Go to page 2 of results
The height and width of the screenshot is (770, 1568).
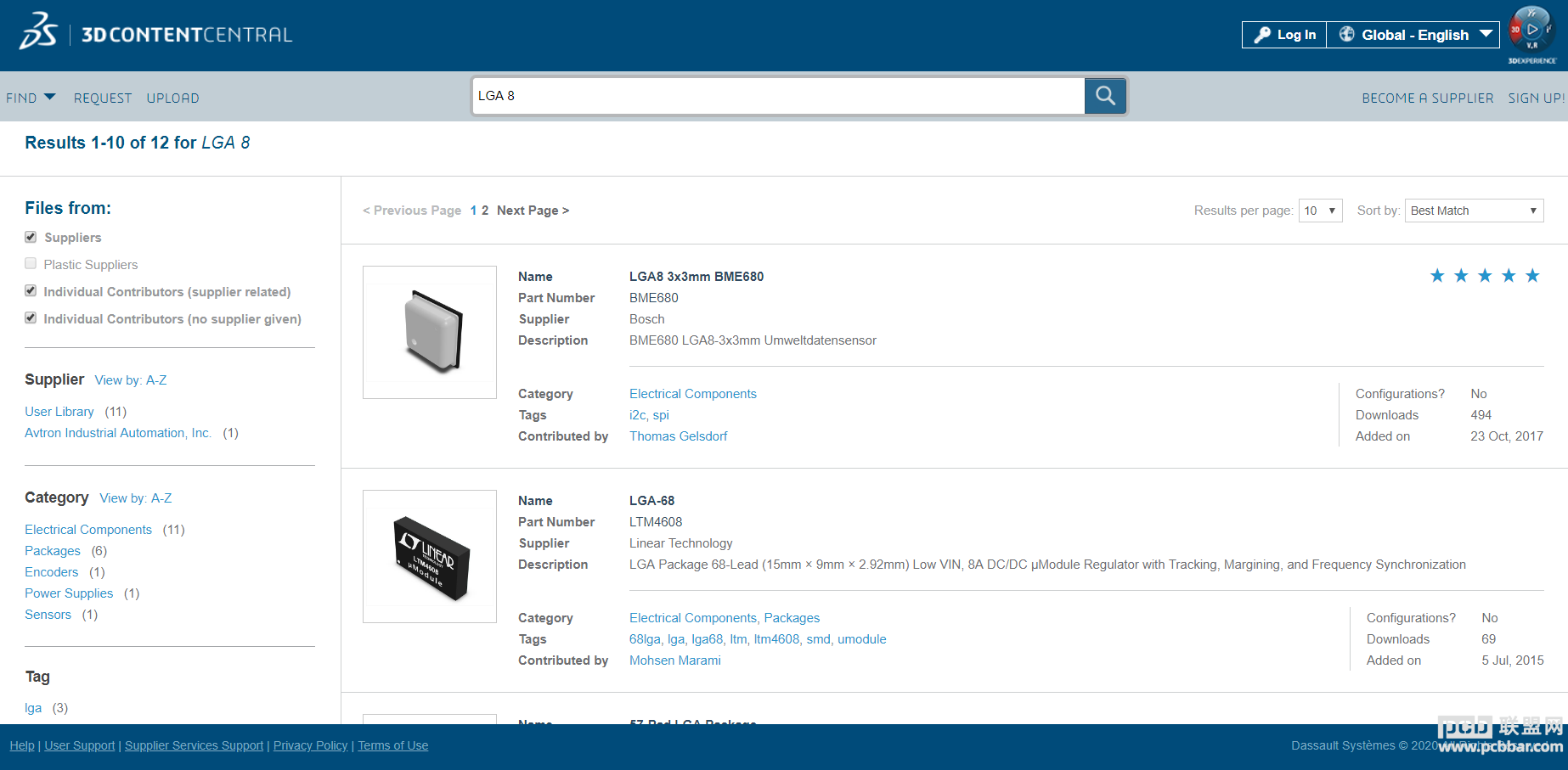[x=485, y=211]
